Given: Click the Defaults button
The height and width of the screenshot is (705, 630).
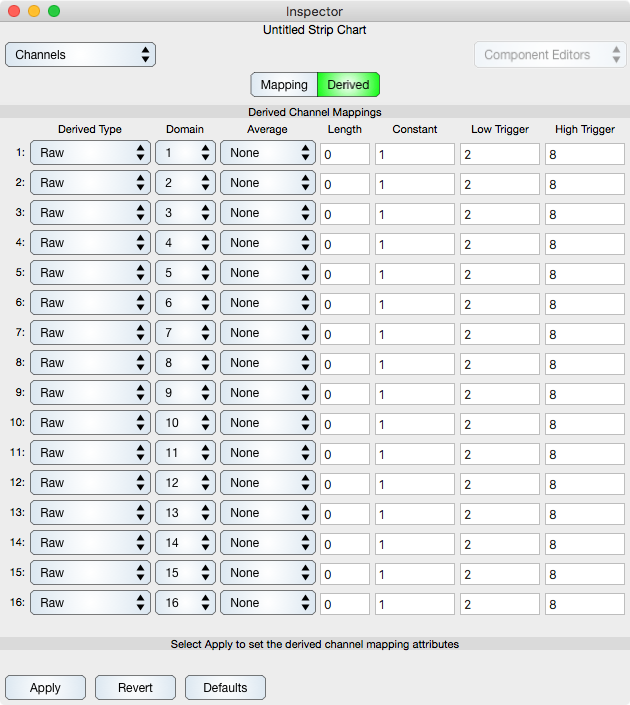Looking at the screenshot, I should coord(225,687).
